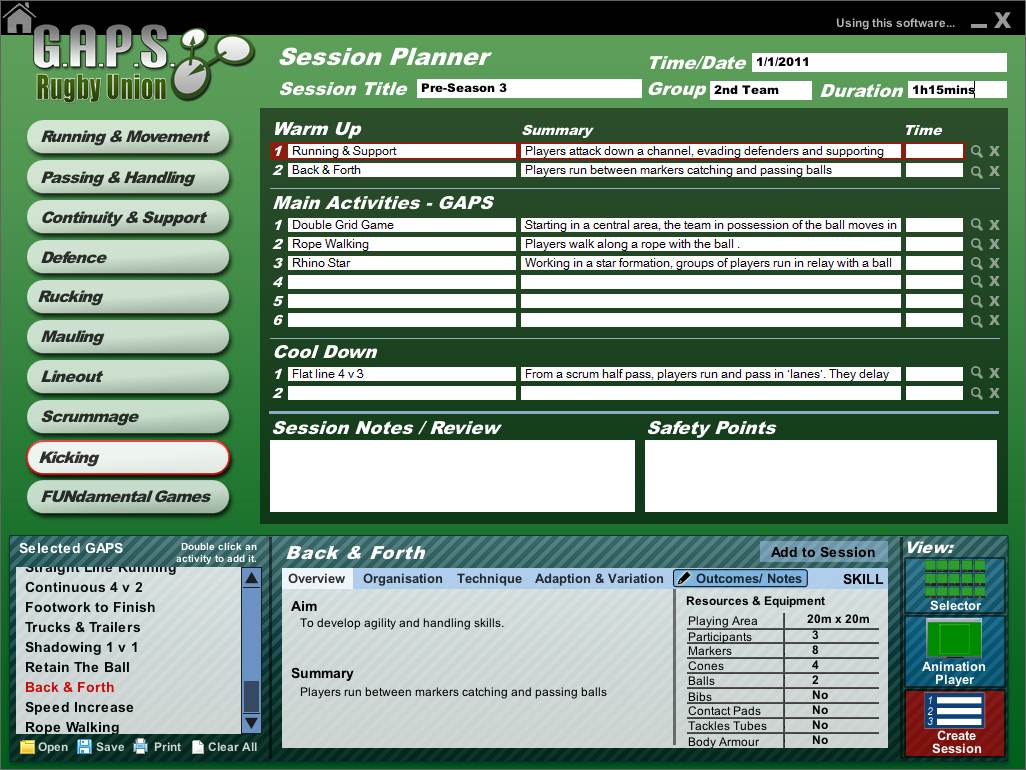Click the Time/Date field

pos(879,62)
